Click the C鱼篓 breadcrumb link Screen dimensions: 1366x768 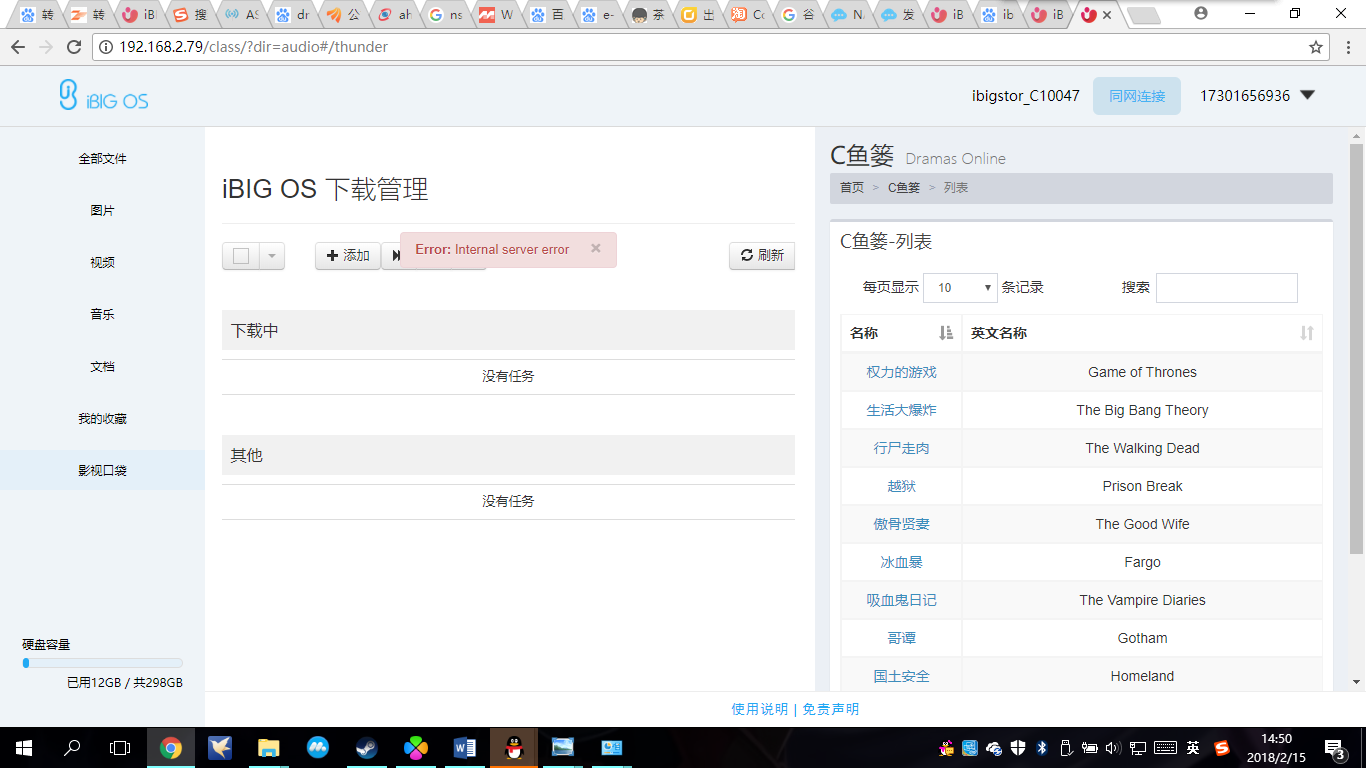pyautogui.click(x=904, y=188)
